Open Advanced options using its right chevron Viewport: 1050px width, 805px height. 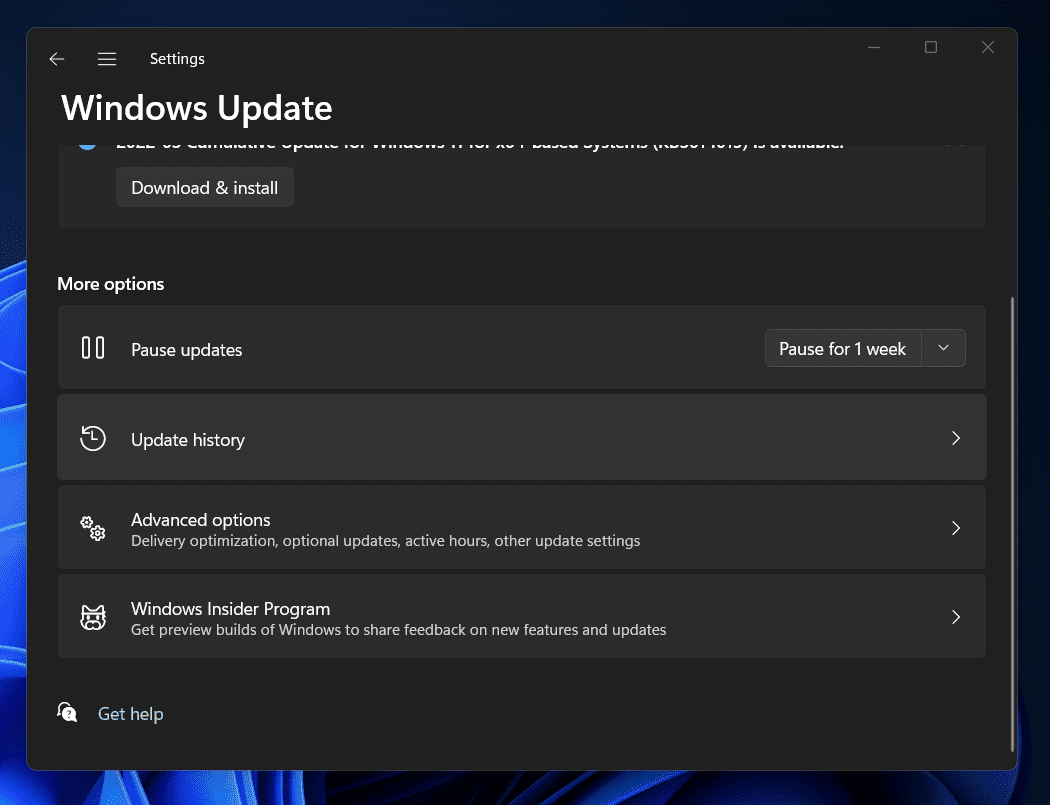pos(955,528)
